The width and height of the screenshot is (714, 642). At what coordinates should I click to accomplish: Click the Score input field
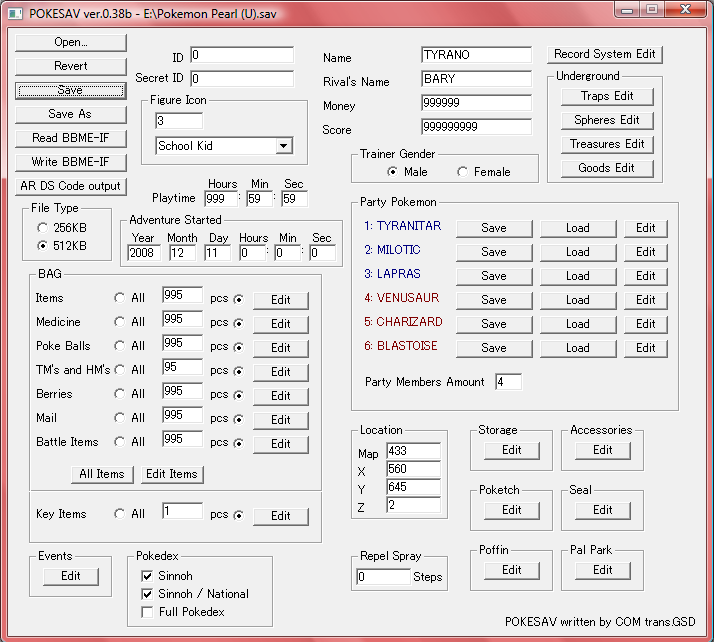[x=476, y=127]
